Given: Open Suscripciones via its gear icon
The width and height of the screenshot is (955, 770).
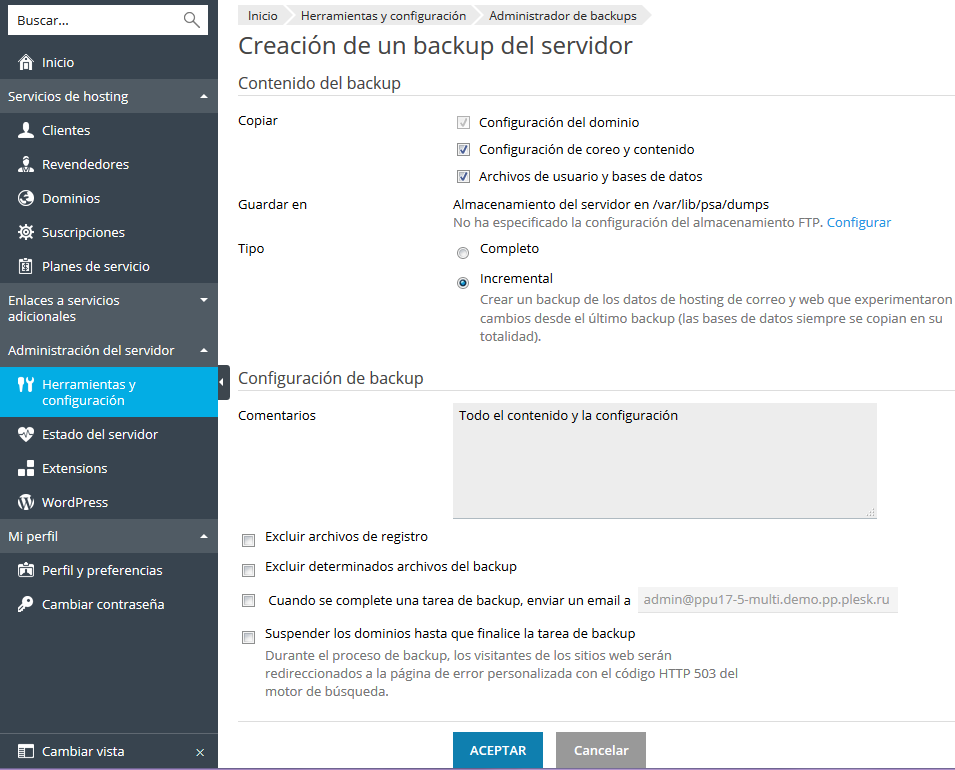Looking at the screenshot, I should click(26, 233).
